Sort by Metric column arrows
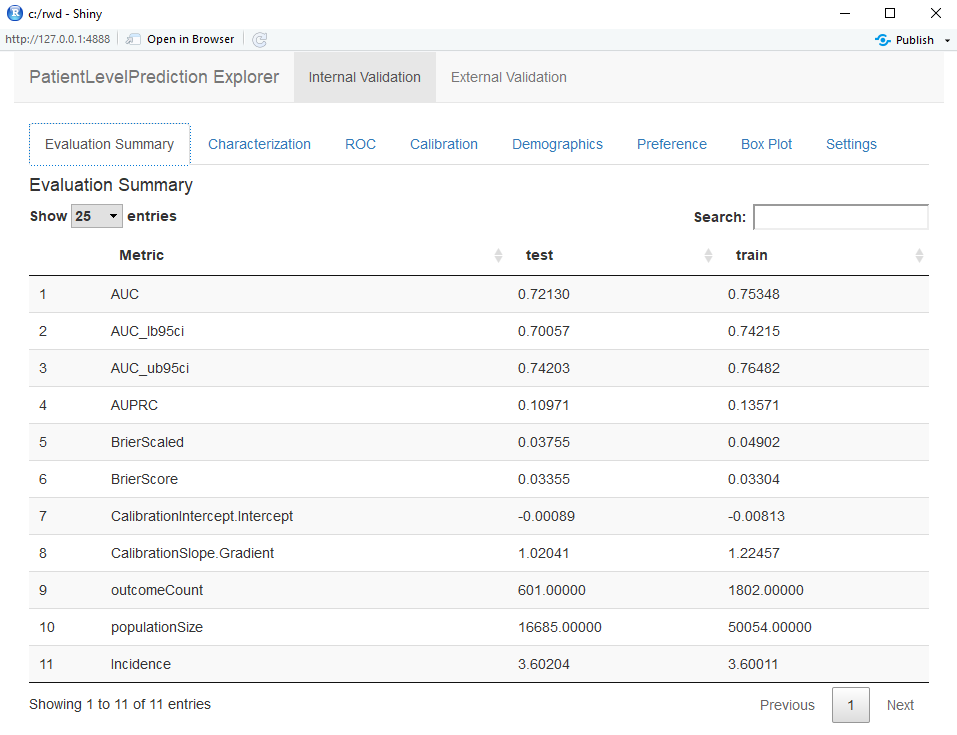The height and width of the screenshot is (735, 957). point(498,255)
